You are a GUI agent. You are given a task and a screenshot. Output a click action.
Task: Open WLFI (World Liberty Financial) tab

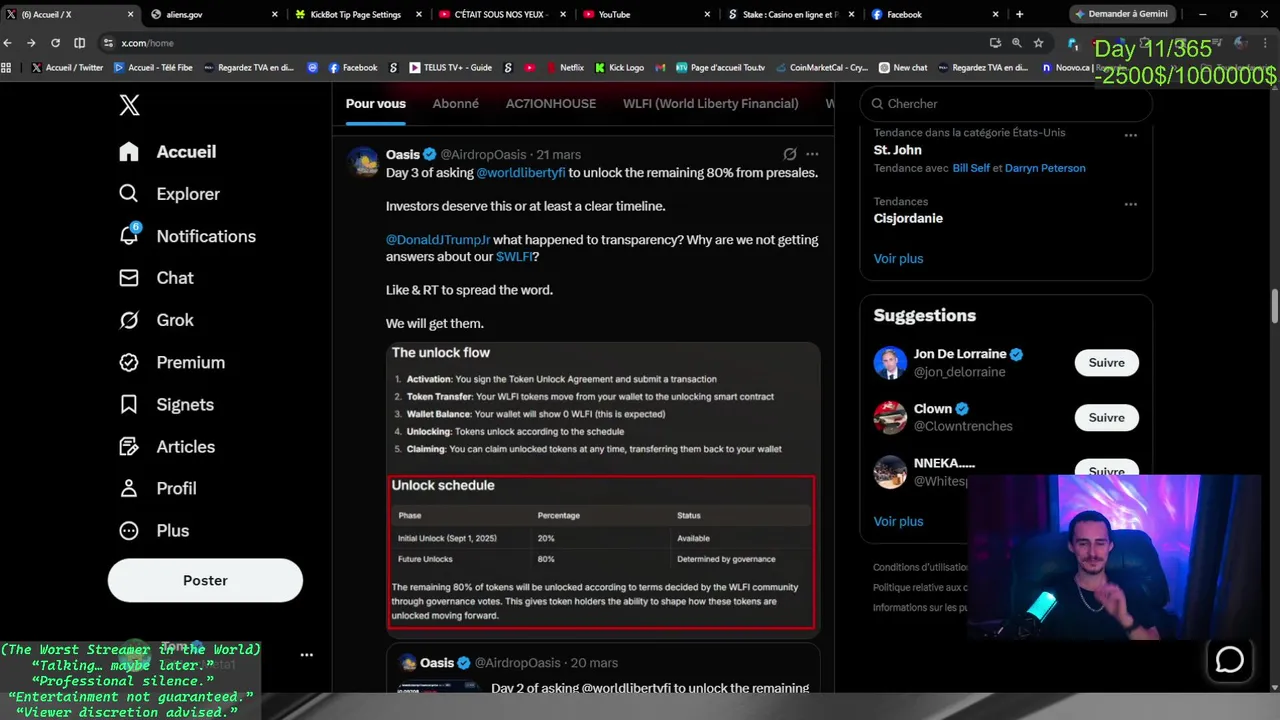coord(710,104)
